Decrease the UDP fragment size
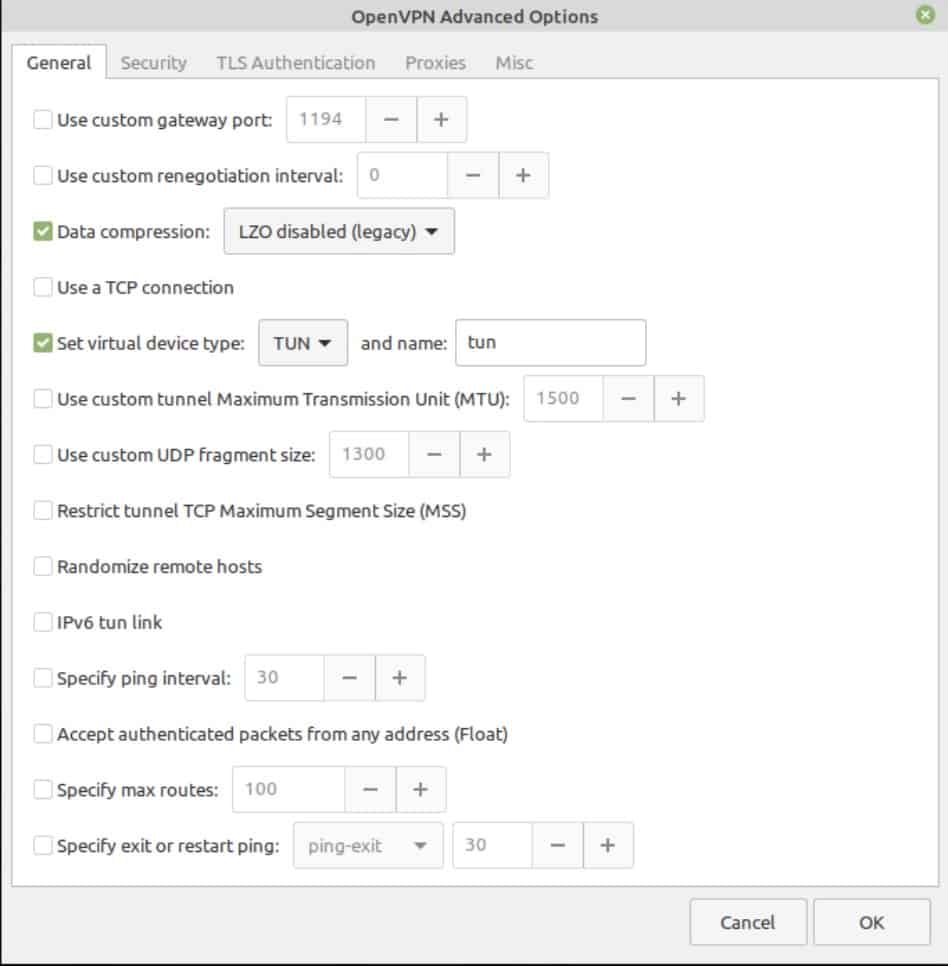948x966 pixels. 434,455
